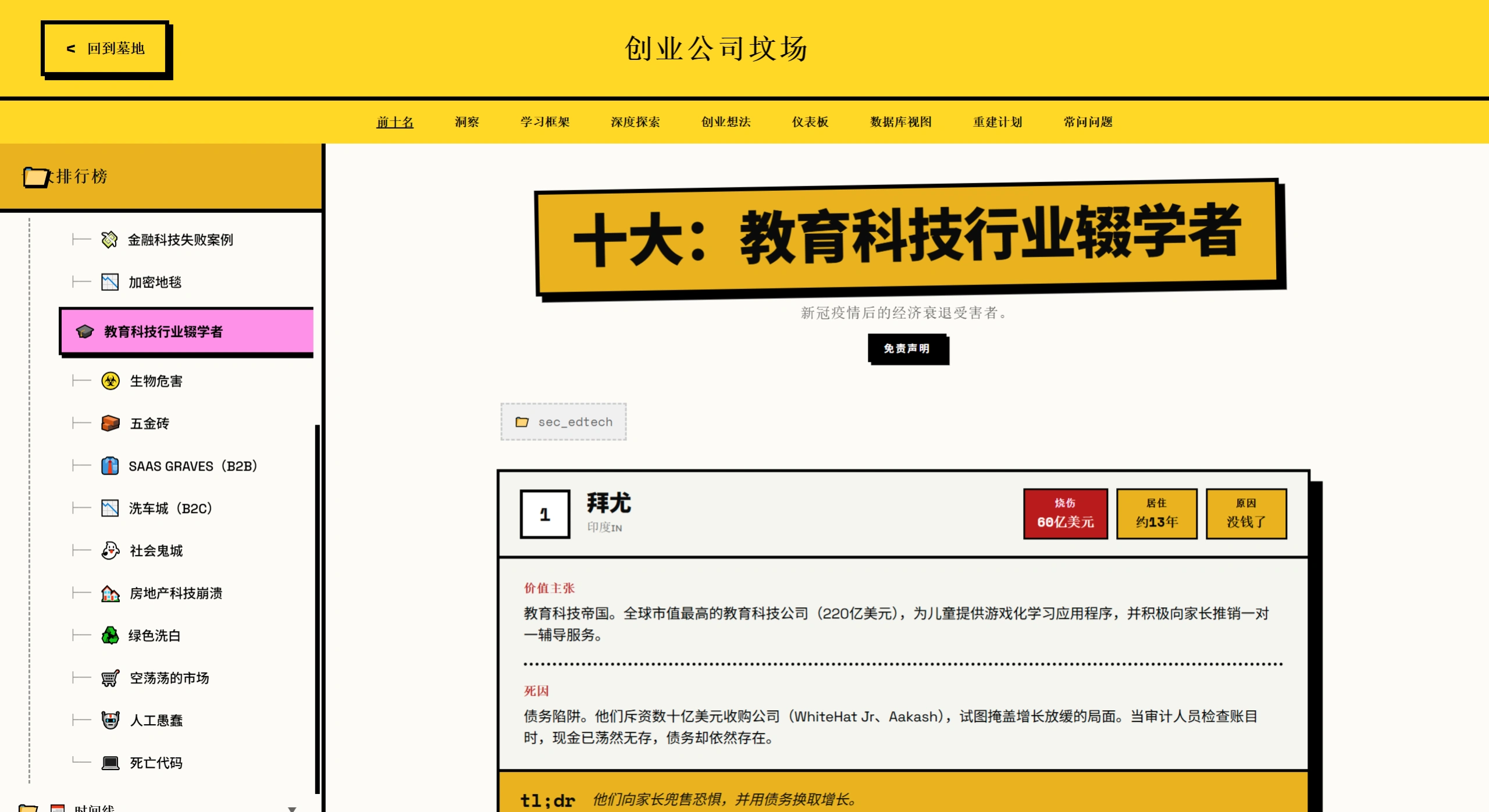Screen dimensions: 1489x812
Task: Open the 免责声明 button
Action: pos(907,348)
